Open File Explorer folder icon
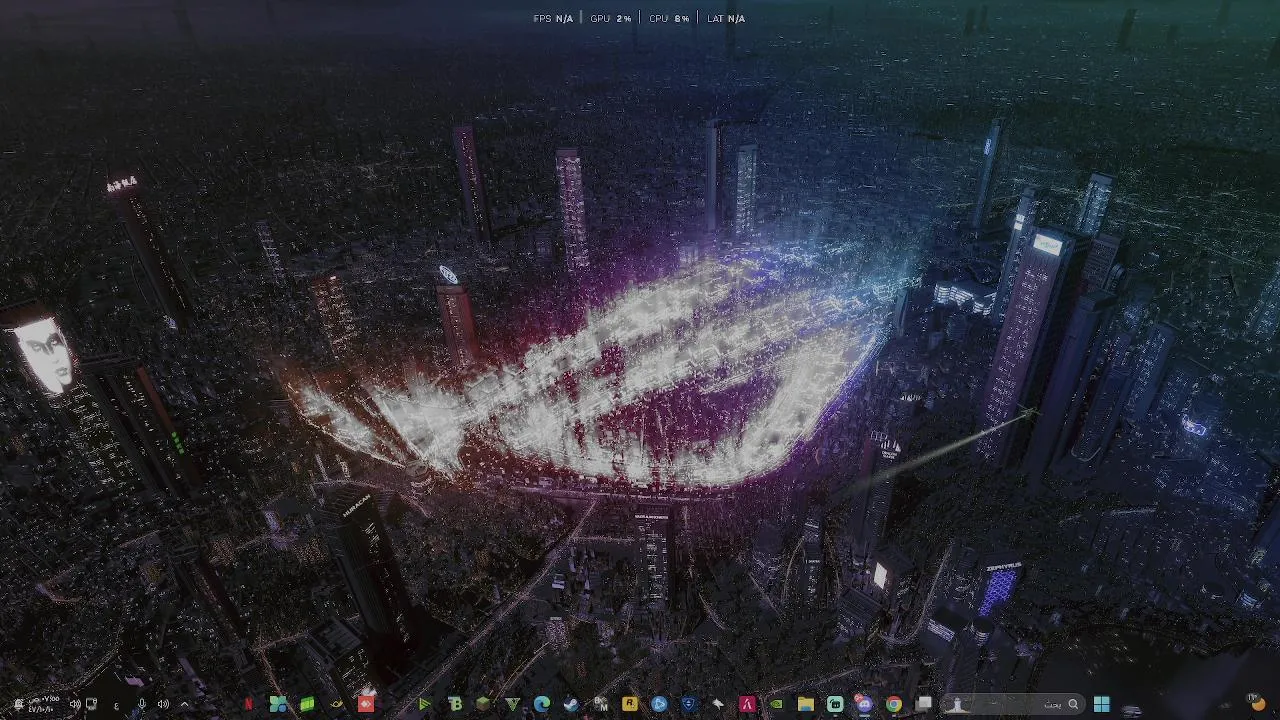The width and height of the screenshot is (1280, 720). (x=806, y=704)
